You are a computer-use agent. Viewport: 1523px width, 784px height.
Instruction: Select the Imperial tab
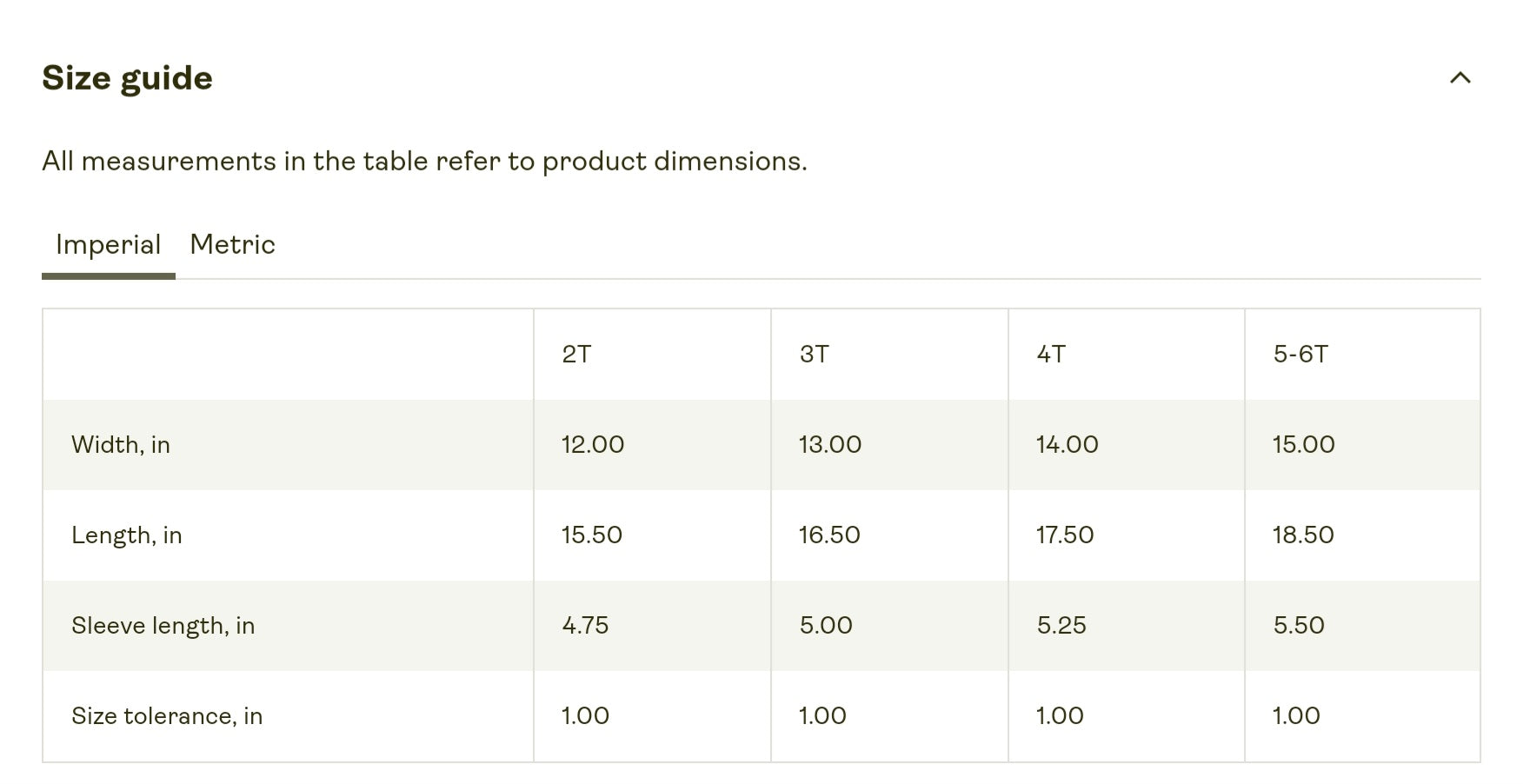pyautogui.click(x=109, y=245)
